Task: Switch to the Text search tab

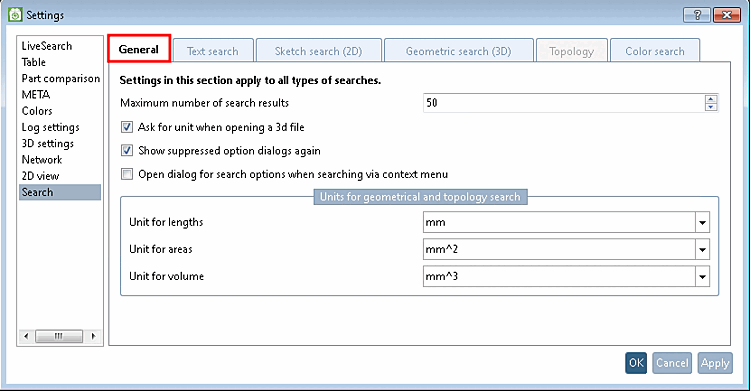Action: click(x=213, y=51)
